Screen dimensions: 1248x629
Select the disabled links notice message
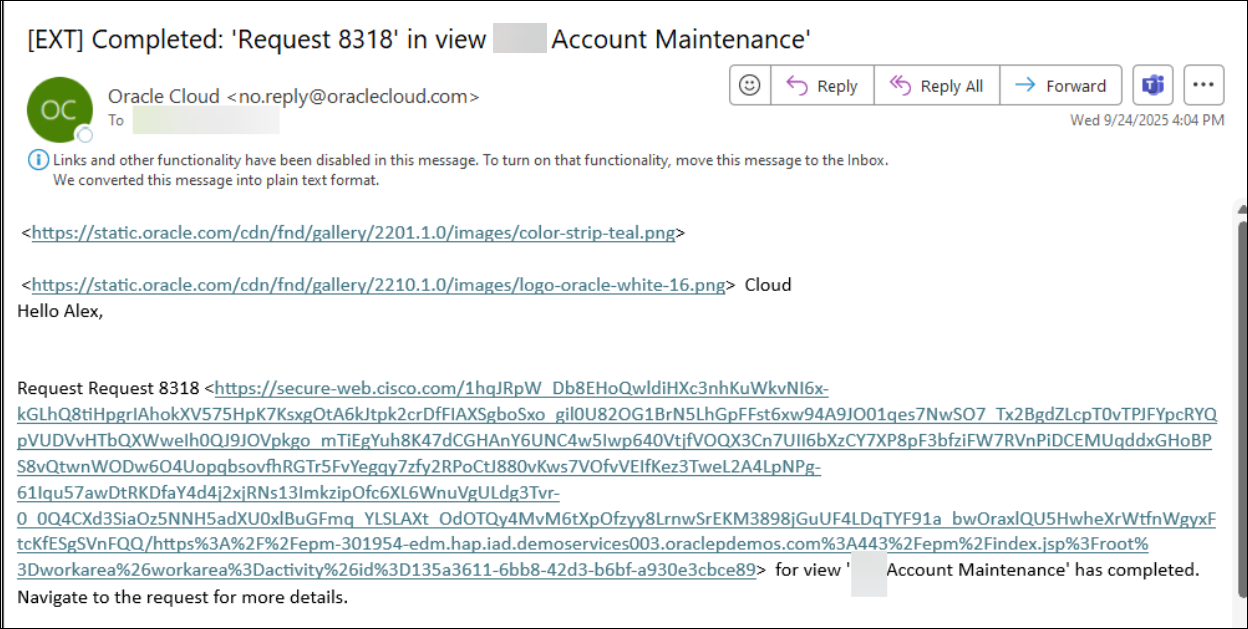470,160
